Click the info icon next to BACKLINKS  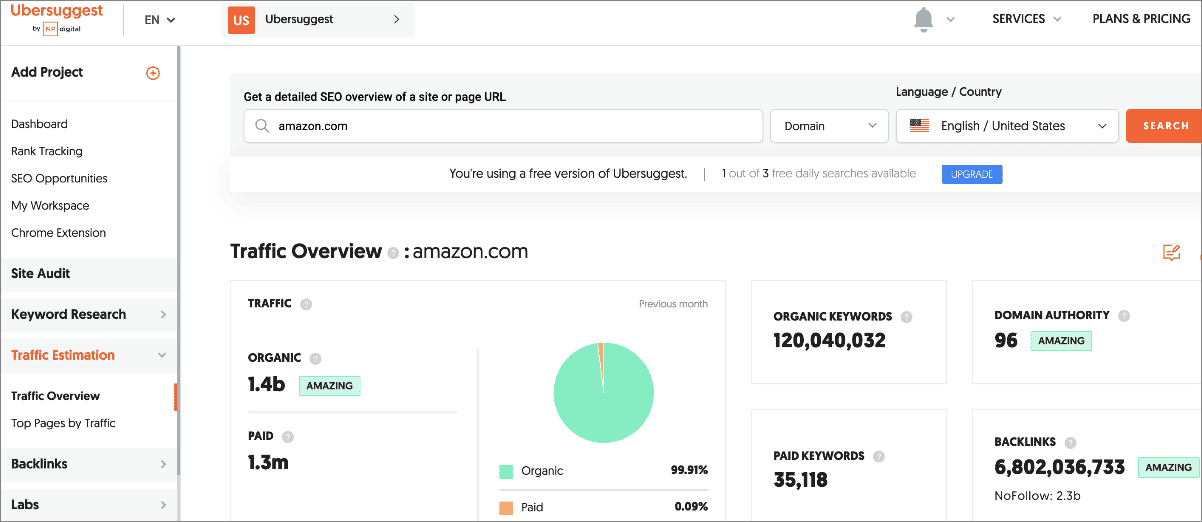[1071, 442]
